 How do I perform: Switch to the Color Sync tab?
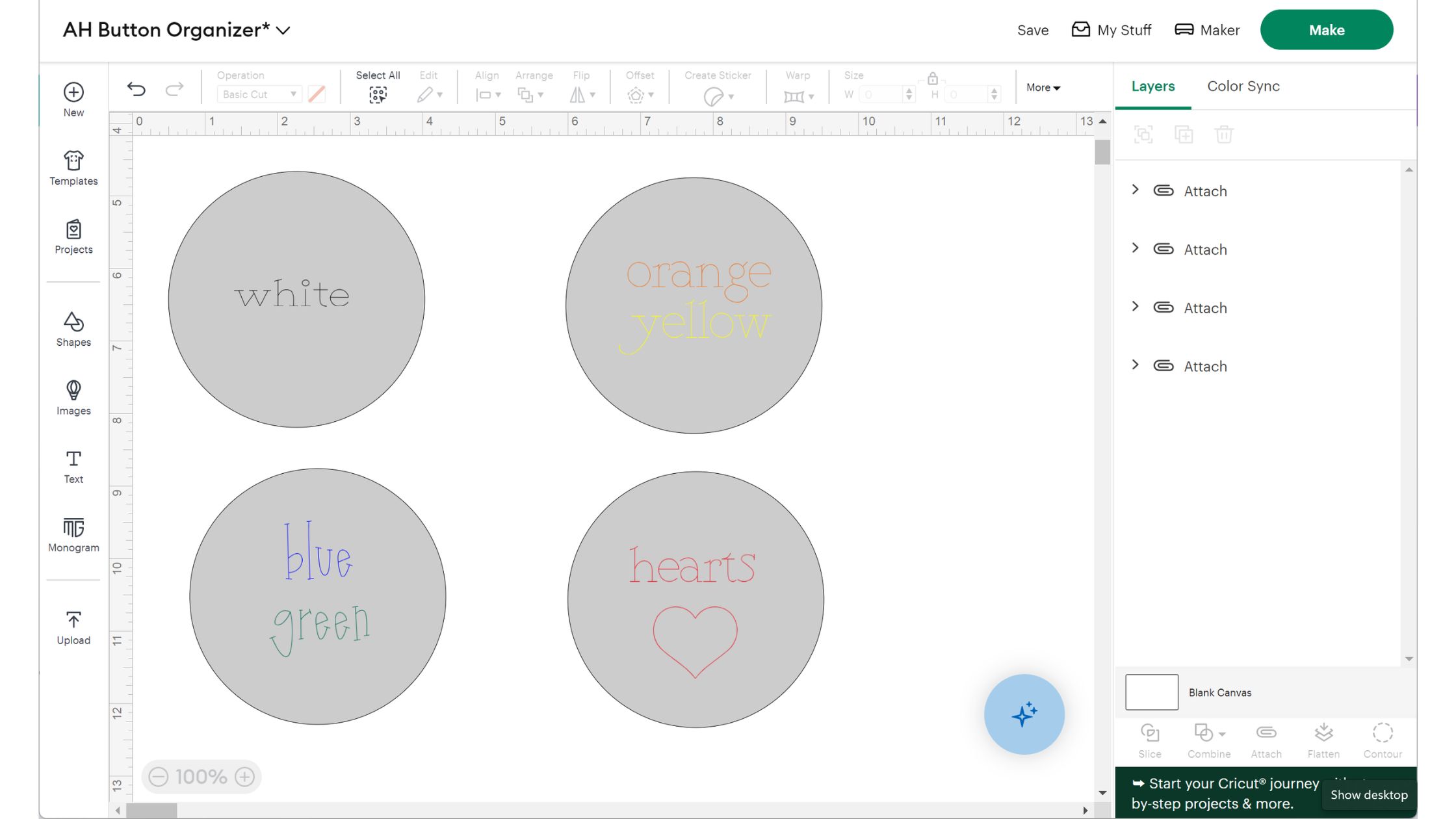[1243, 86]
